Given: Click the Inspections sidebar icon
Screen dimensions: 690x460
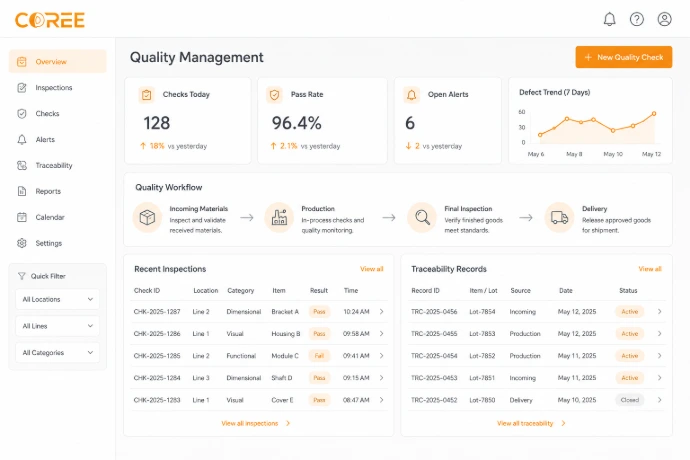Looking at the screenshot, I should pyautogui.click(x=22, y=88).
